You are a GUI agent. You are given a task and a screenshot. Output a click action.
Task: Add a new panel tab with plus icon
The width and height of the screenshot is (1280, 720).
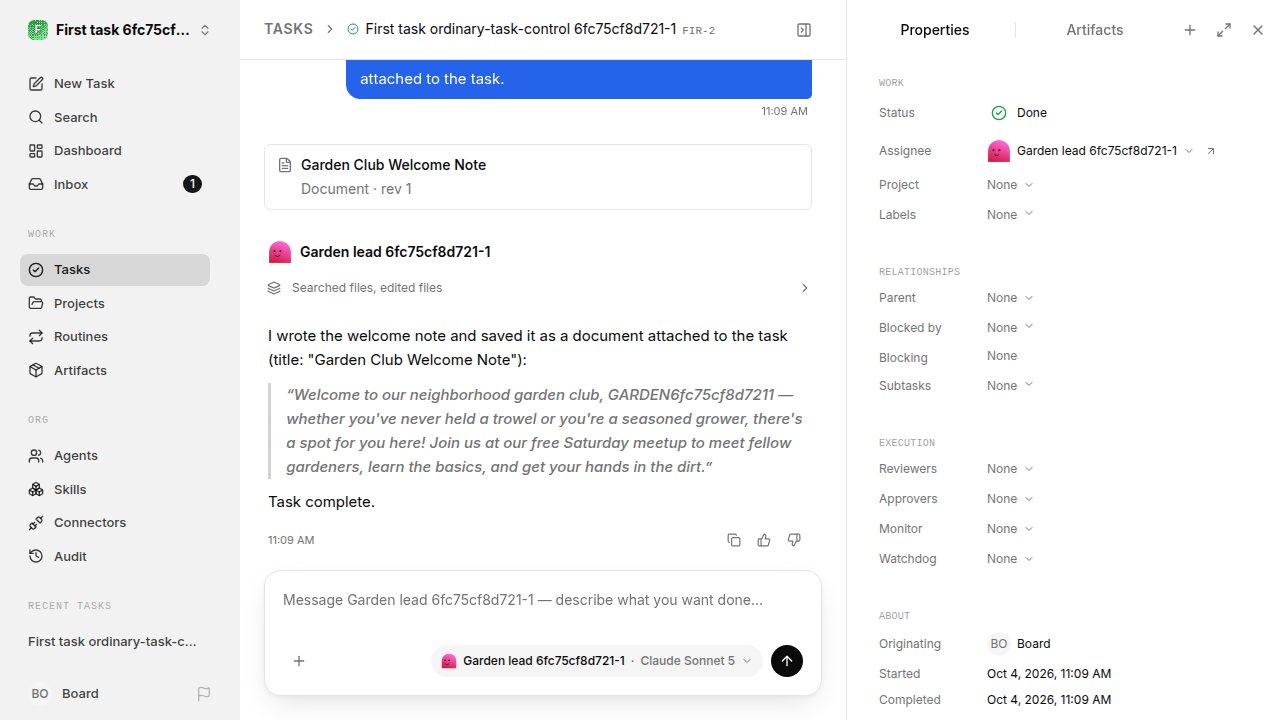(x=1190, y=30)
